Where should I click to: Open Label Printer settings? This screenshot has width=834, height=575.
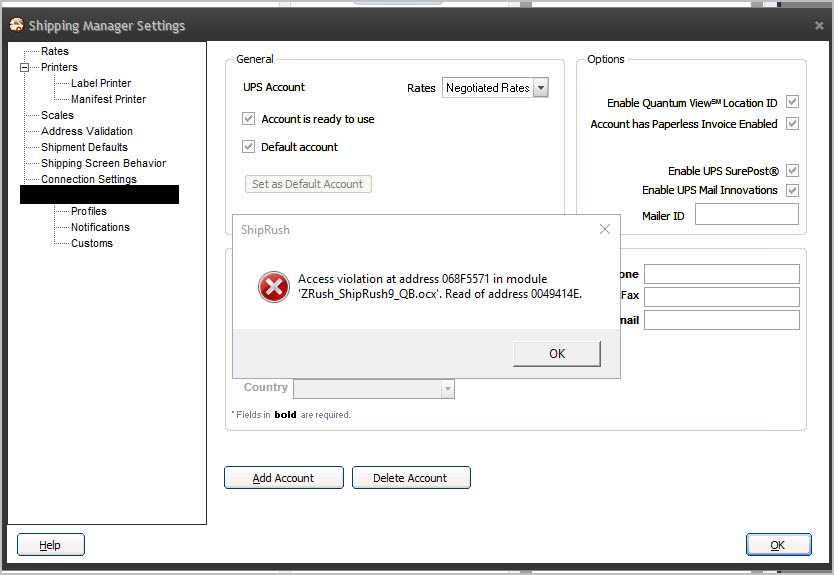coord(101,83)
